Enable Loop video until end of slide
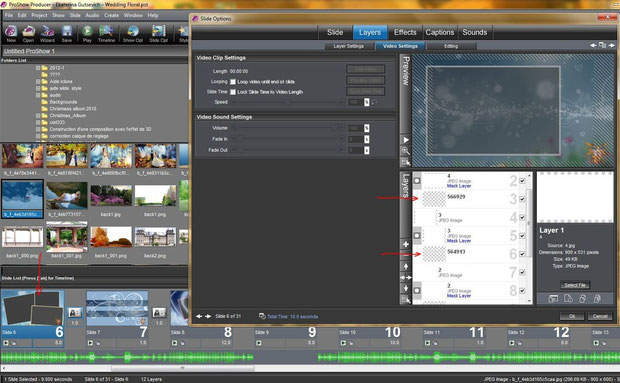This screenshot has height=383, width=620. [x=233, y=82]
